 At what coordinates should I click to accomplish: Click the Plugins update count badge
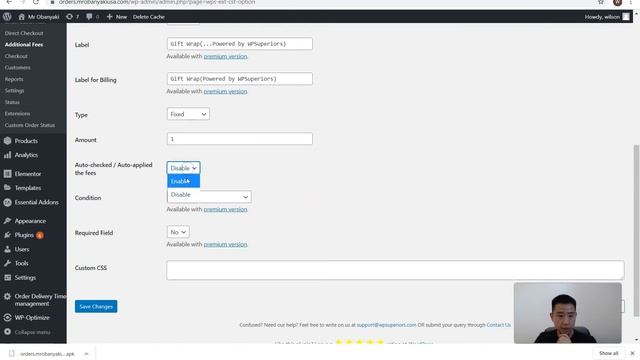40,235
